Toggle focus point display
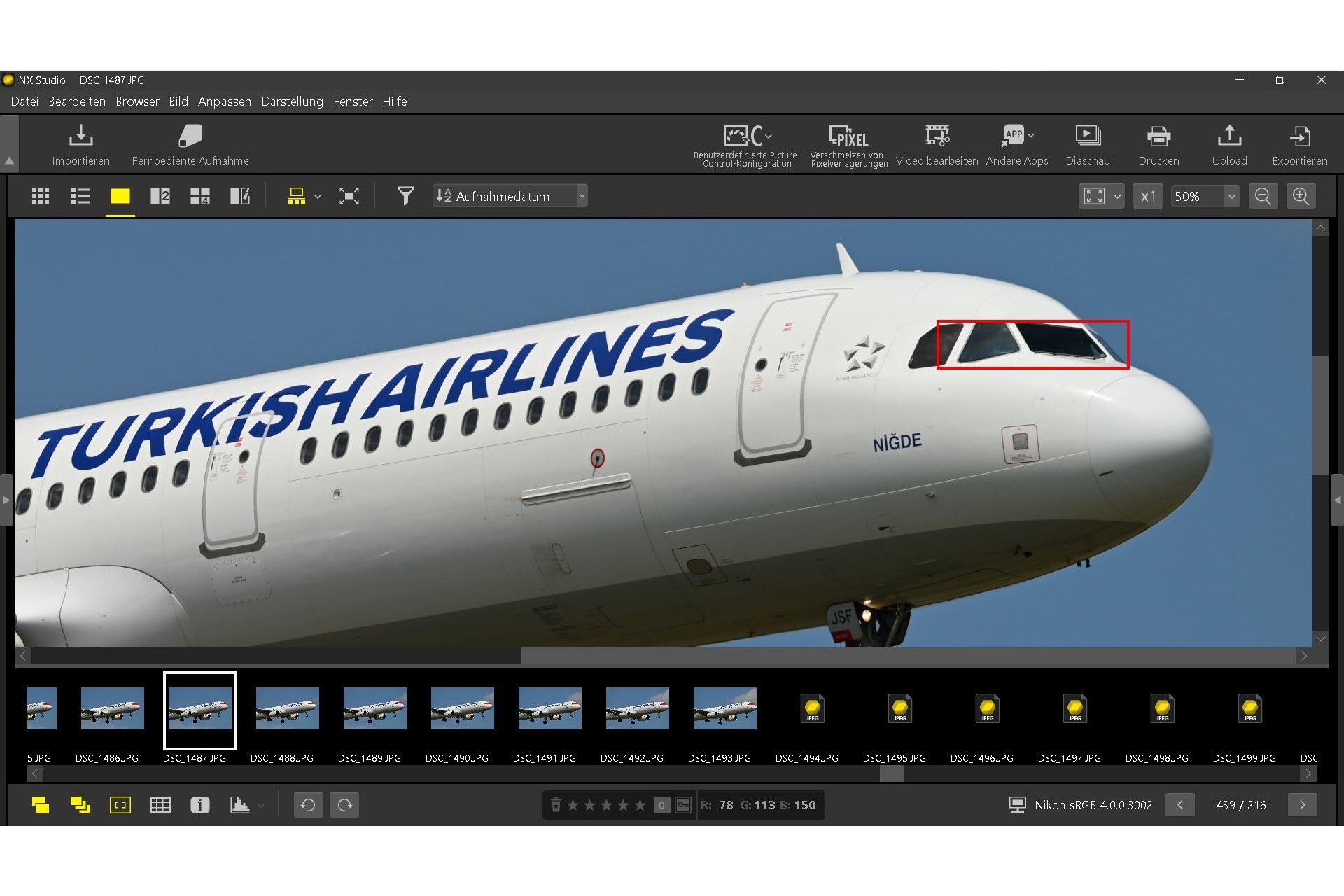This screenshot has width=1344, height=896. [x=120, y=805]
